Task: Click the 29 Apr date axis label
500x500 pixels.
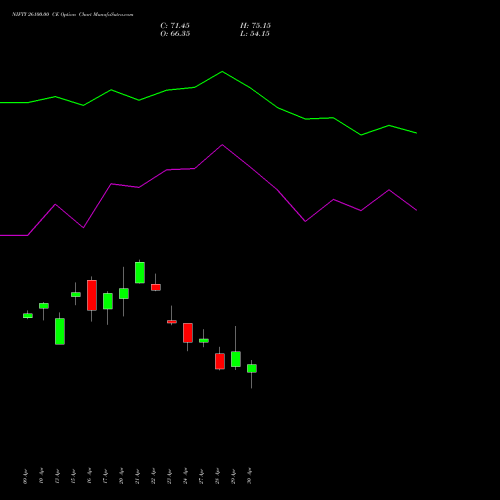Action: (234, 477)
